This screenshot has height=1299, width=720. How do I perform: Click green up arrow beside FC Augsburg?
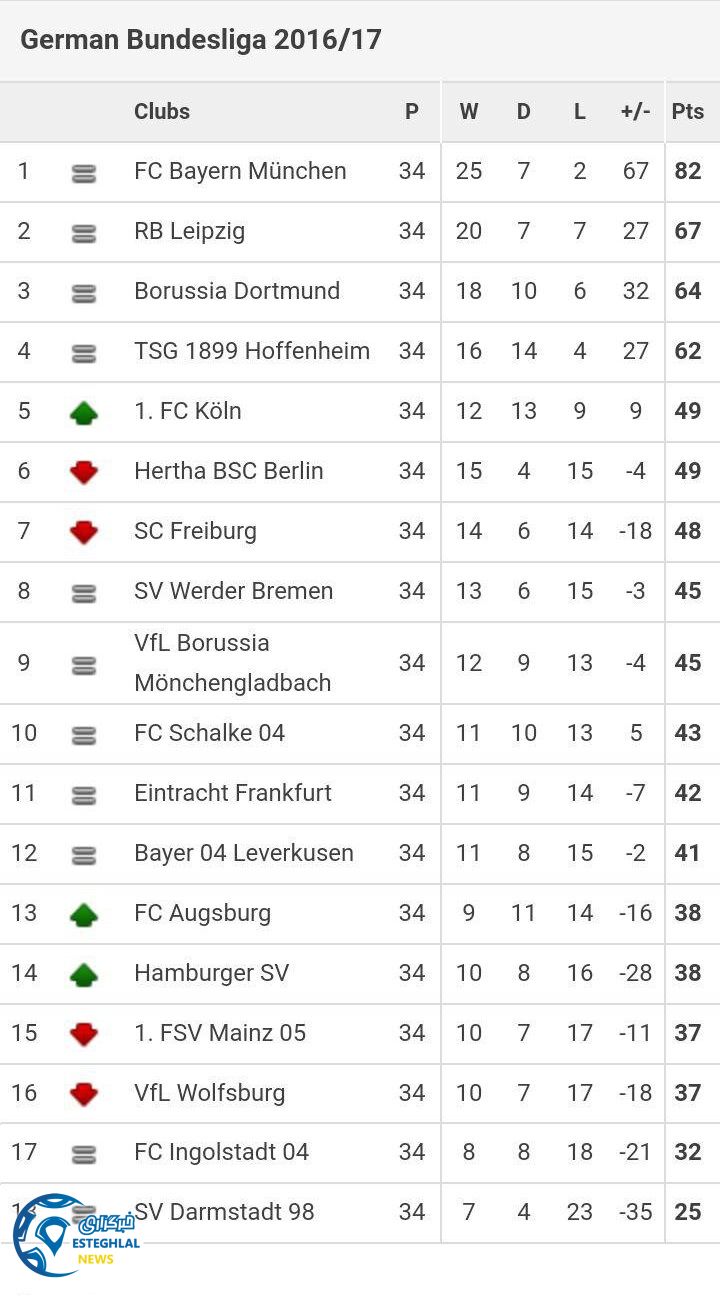click(84, 914)
